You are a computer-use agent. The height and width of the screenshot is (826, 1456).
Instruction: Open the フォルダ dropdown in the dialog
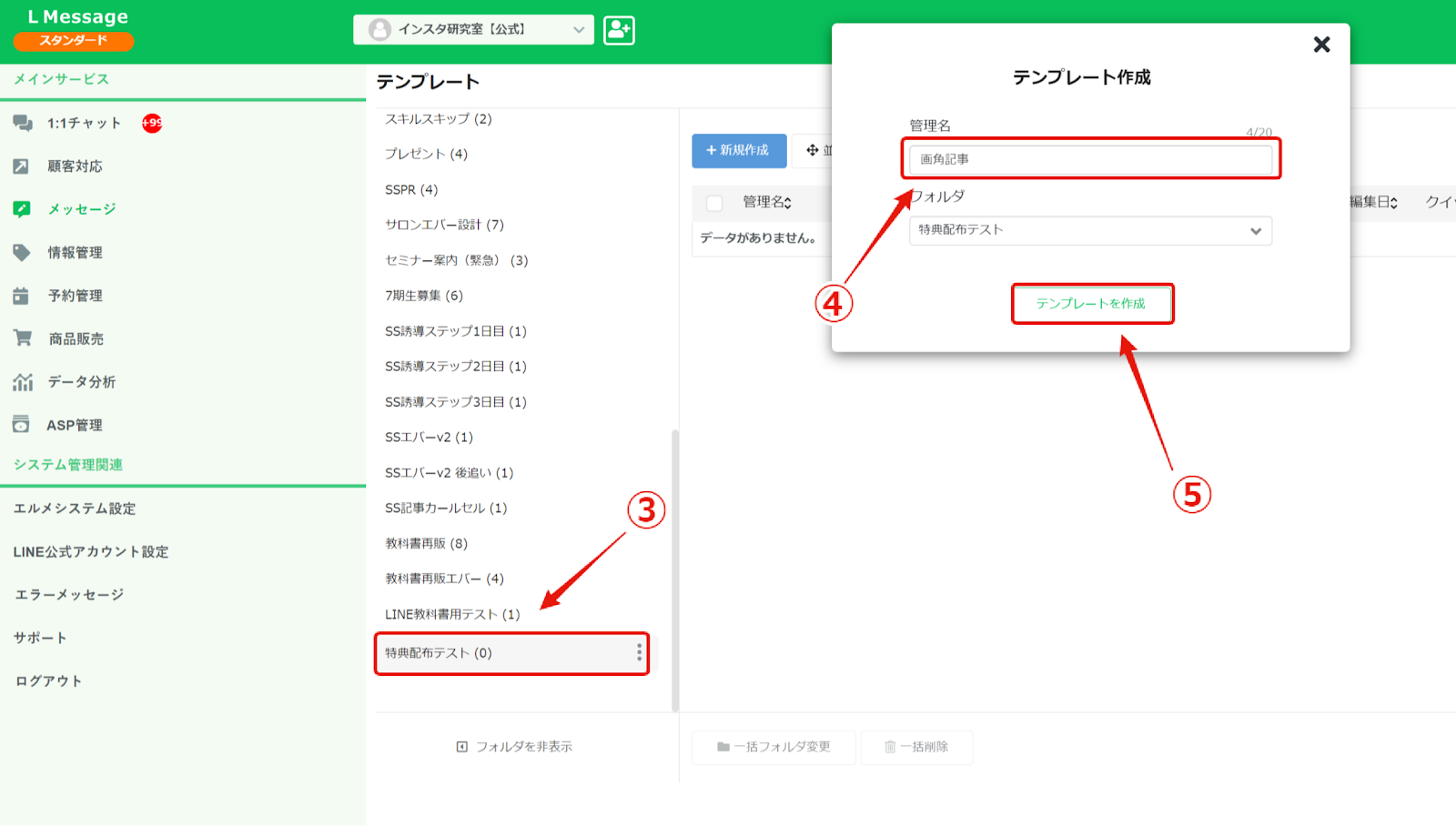point(1090,230)
